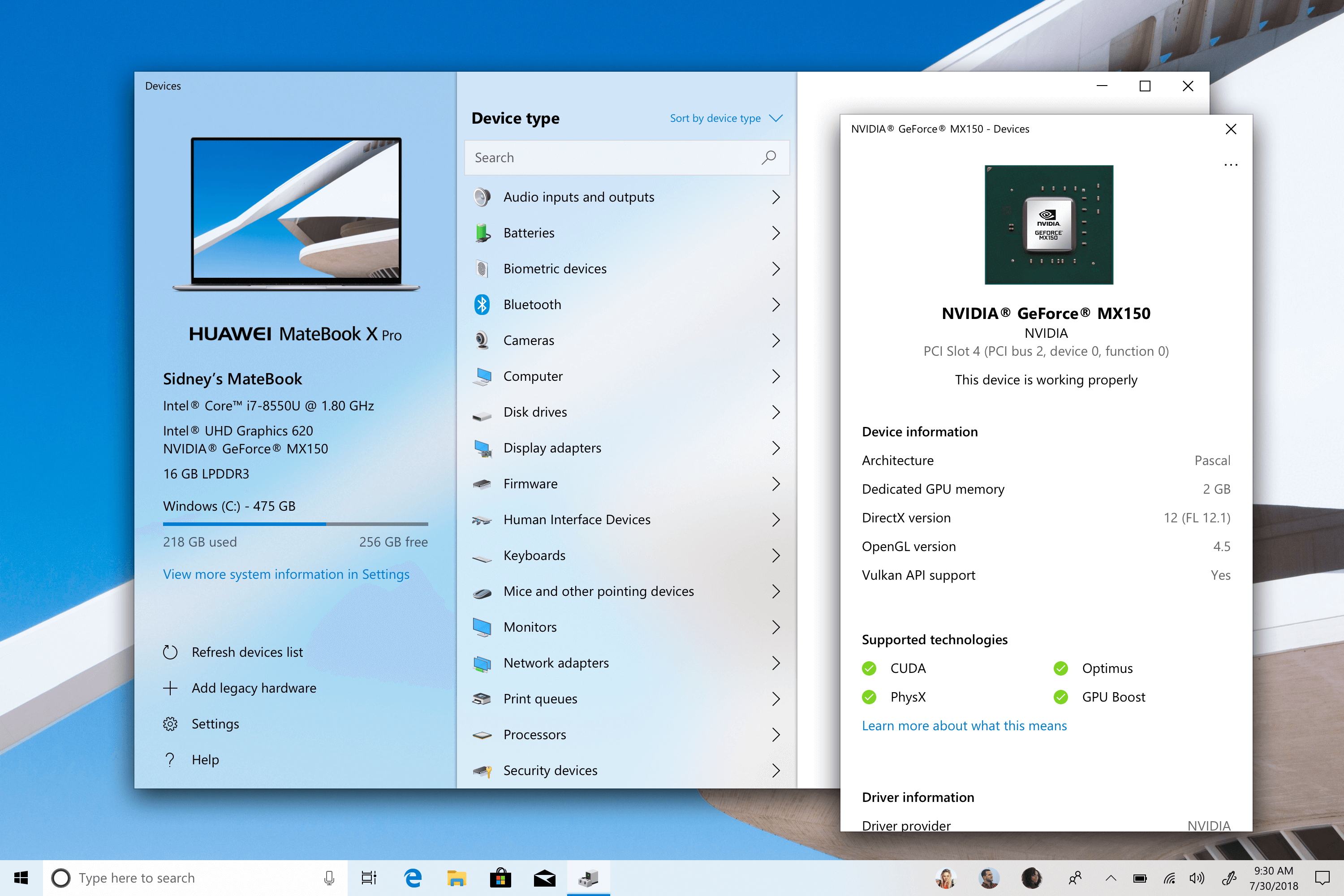Show hidden system tray icons chevron
1344x896 pixels.
tap(1110, 878)
